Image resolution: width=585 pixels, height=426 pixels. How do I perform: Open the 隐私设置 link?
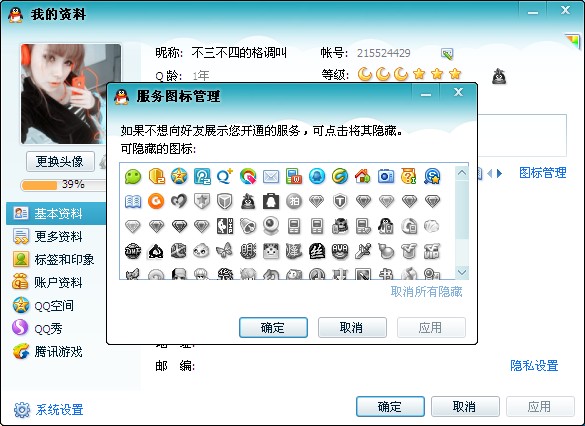click(x=534, y=365)
